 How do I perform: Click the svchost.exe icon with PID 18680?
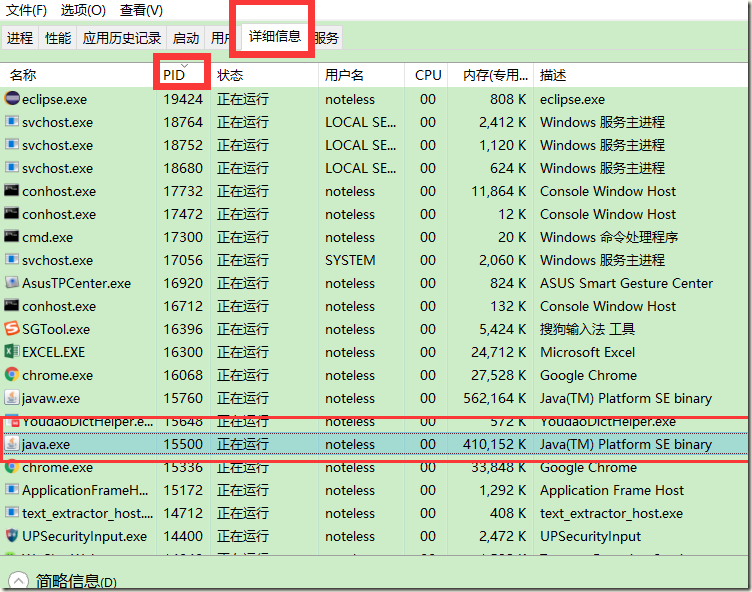(12, 167)
